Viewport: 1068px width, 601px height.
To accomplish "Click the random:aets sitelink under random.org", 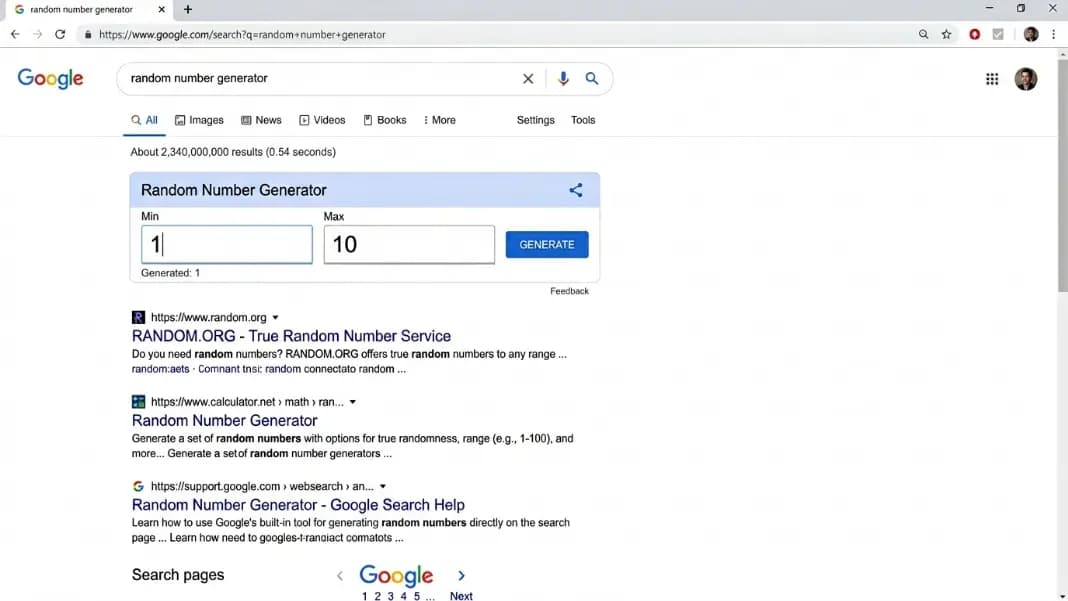I will tap(161, 369).
